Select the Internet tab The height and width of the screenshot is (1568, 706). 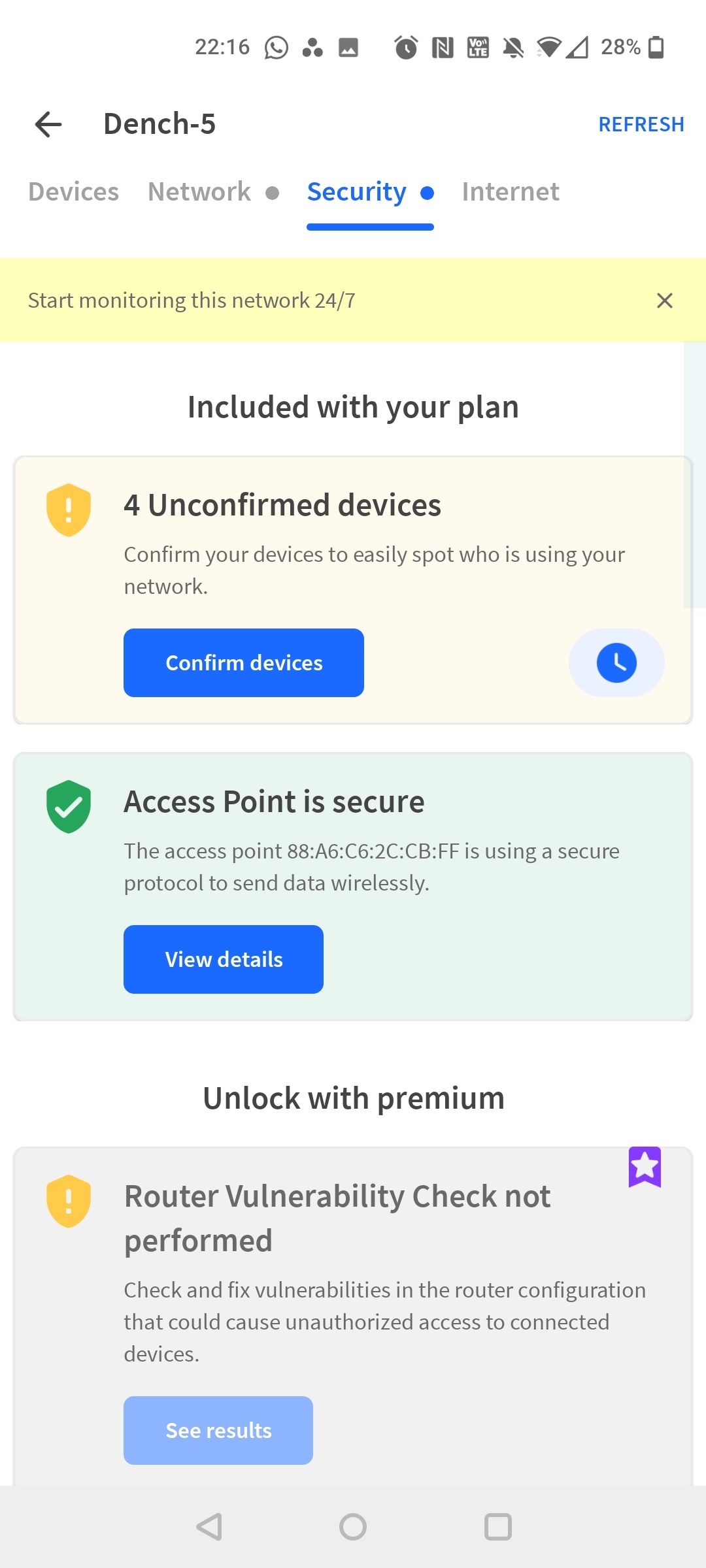point(510,192)
